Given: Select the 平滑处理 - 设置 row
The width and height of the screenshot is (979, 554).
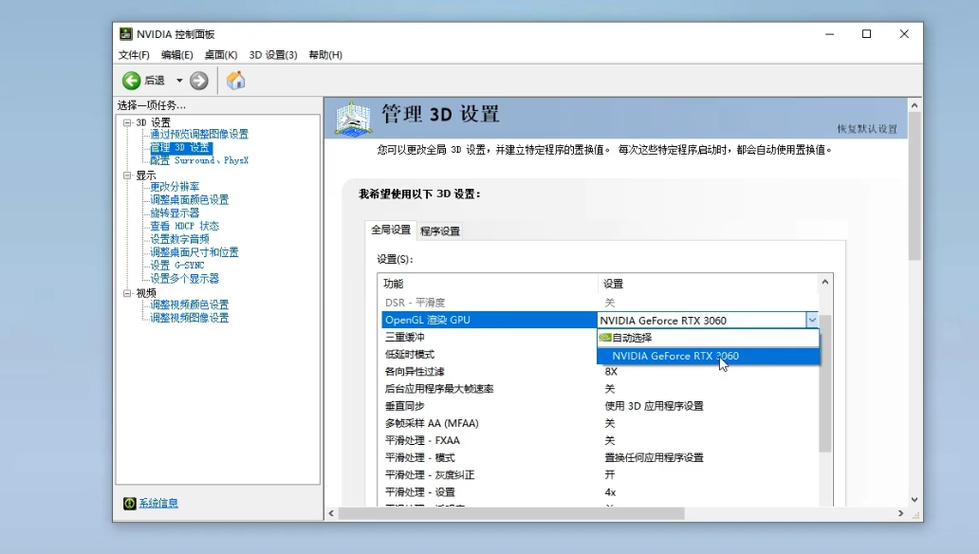Looking at the screenshot, I should pos(601,492).
